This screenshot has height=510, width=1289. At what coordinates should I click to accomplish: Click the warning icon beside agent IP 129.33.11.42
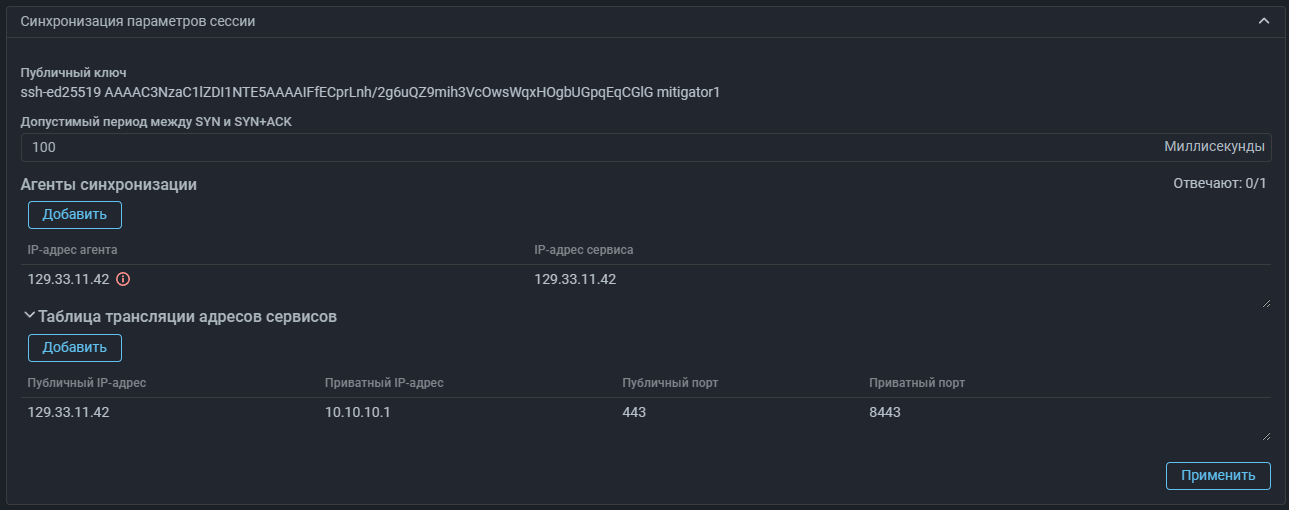[124, 279]
